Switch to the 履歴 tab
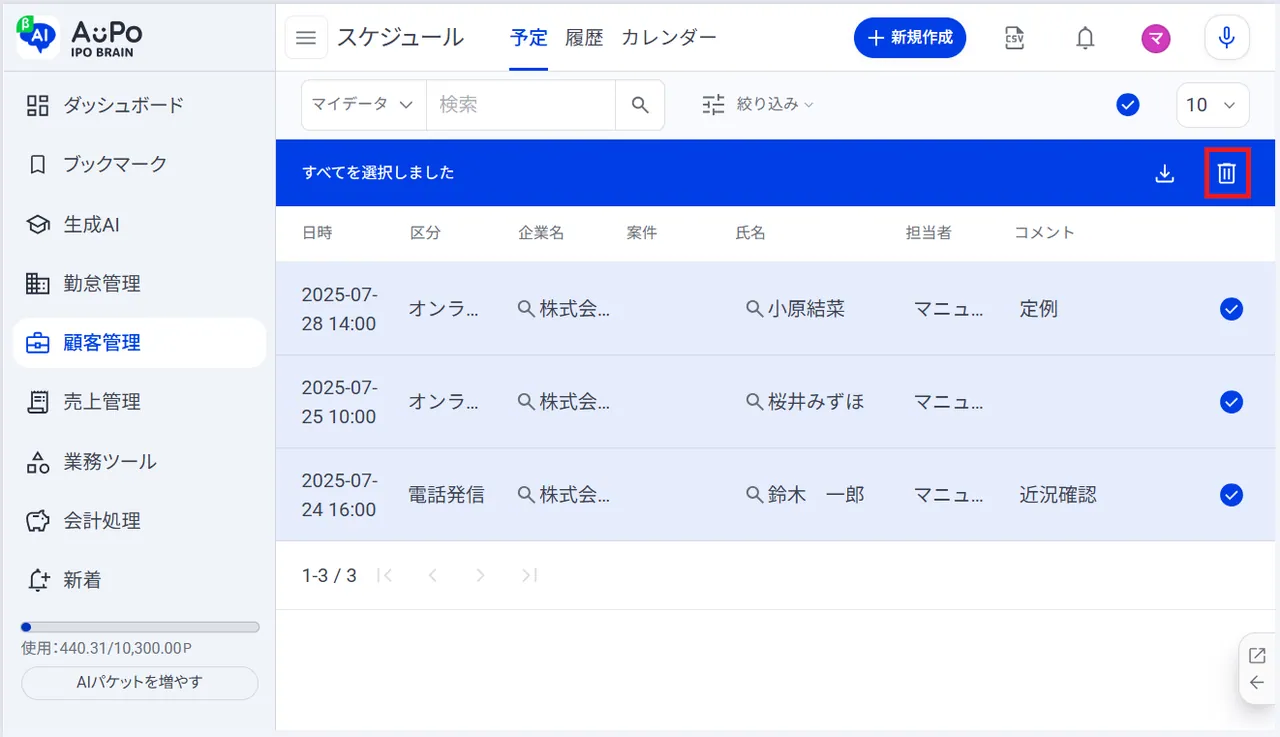The height and width of the screenshot is (737, 1280). tap(584, 38)
